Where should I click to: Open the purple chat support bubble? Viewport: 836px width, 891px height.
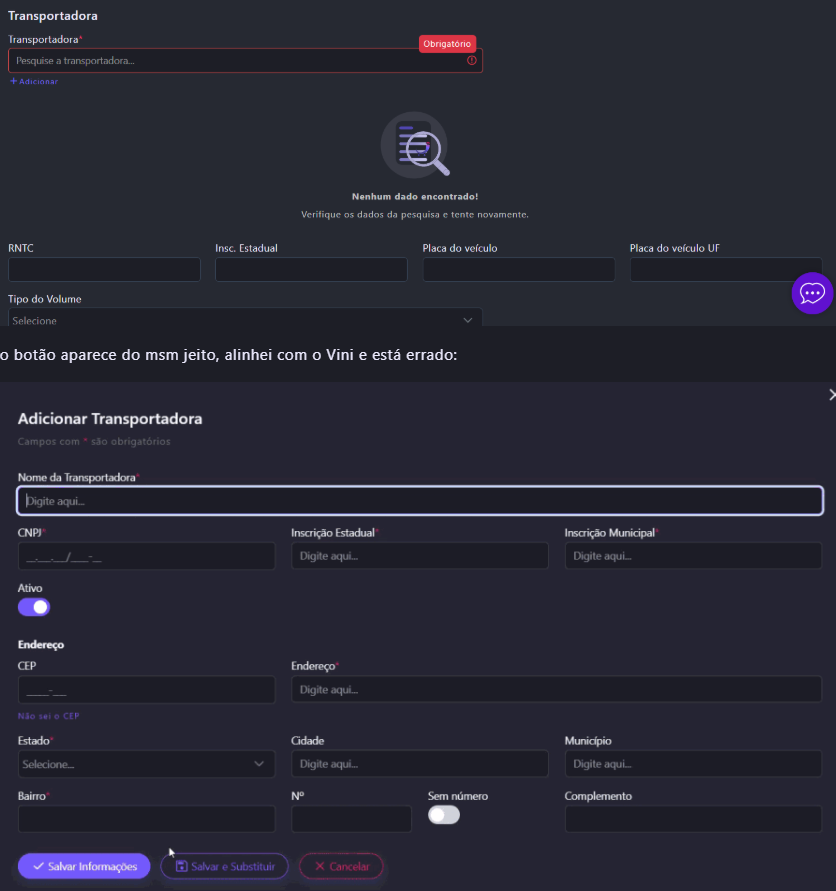tap(812, 293)
